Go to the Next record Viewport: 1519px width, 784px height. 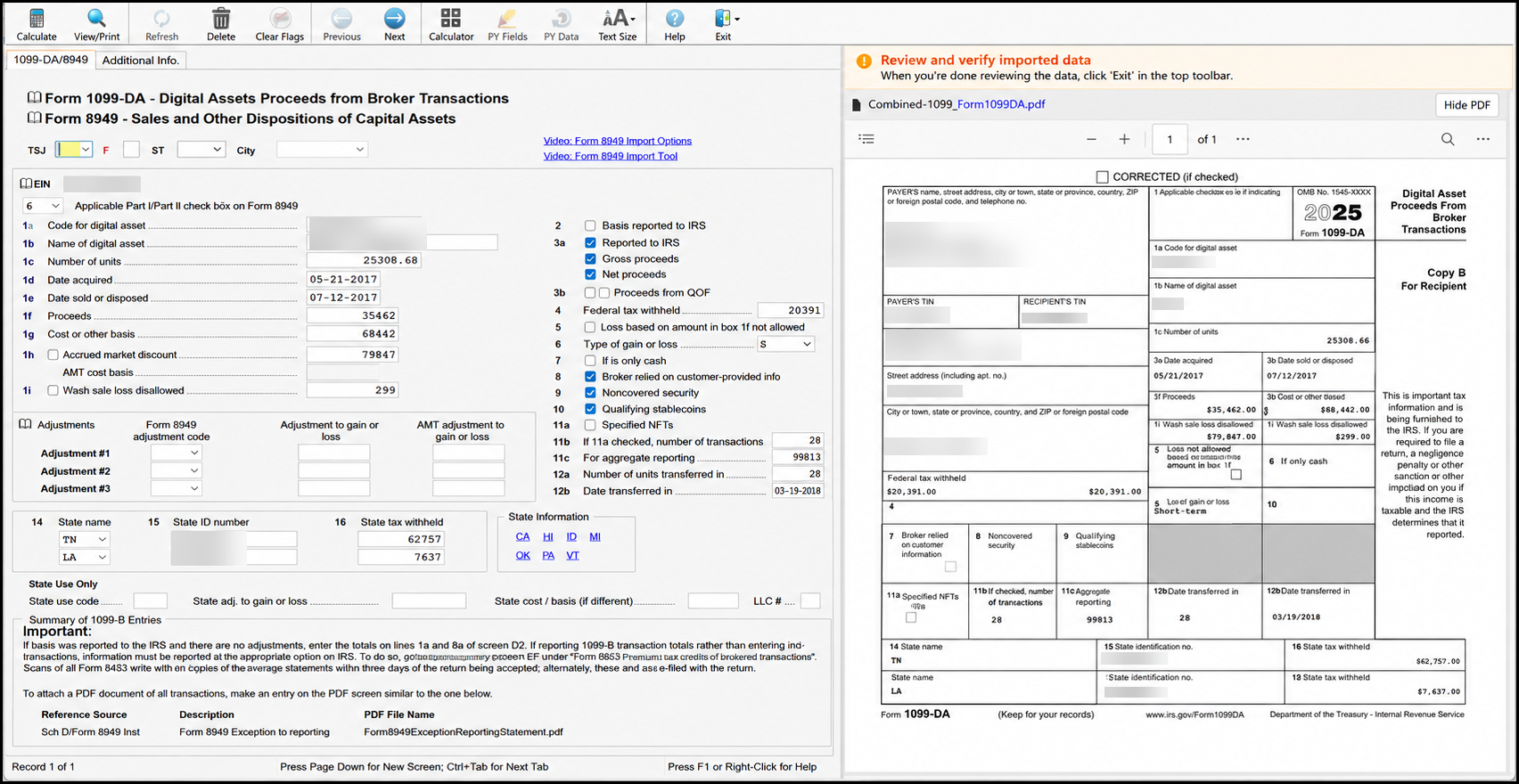(394, 24)
